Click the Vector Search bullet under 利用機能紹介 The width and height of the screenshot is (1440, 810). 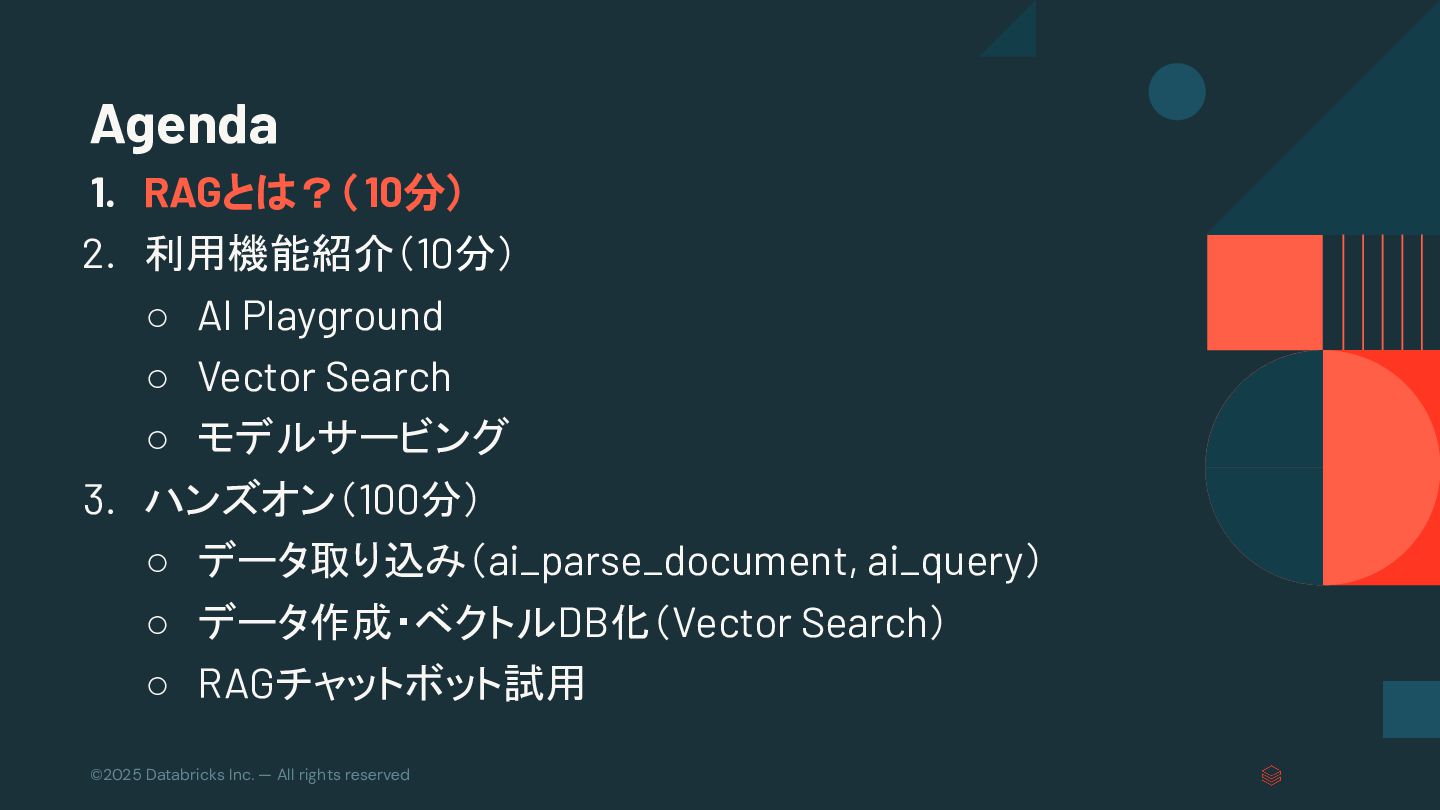click(x=324, y=376)
